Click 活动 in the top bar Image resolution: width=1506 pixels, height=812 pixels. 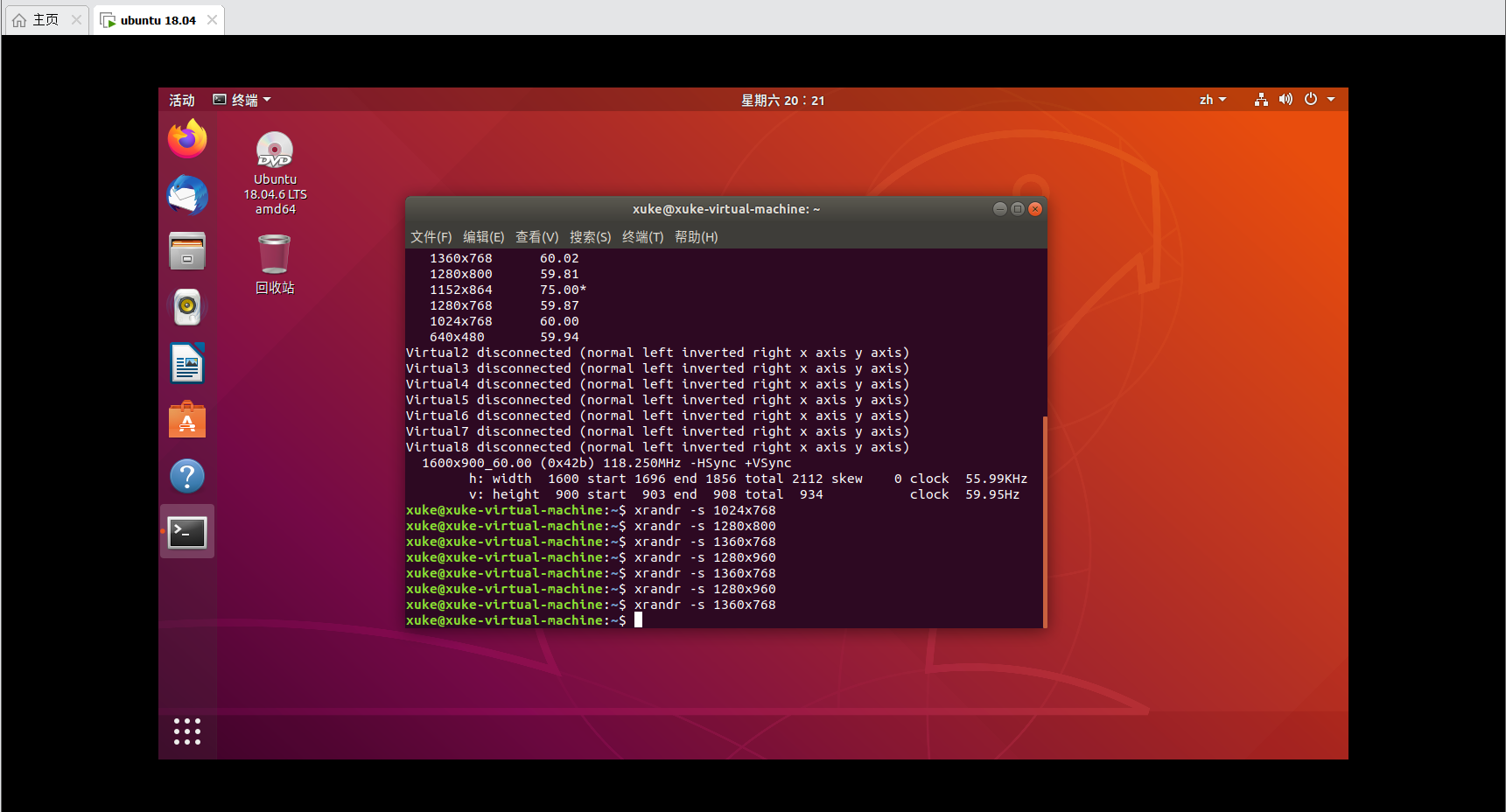point(181,99)
